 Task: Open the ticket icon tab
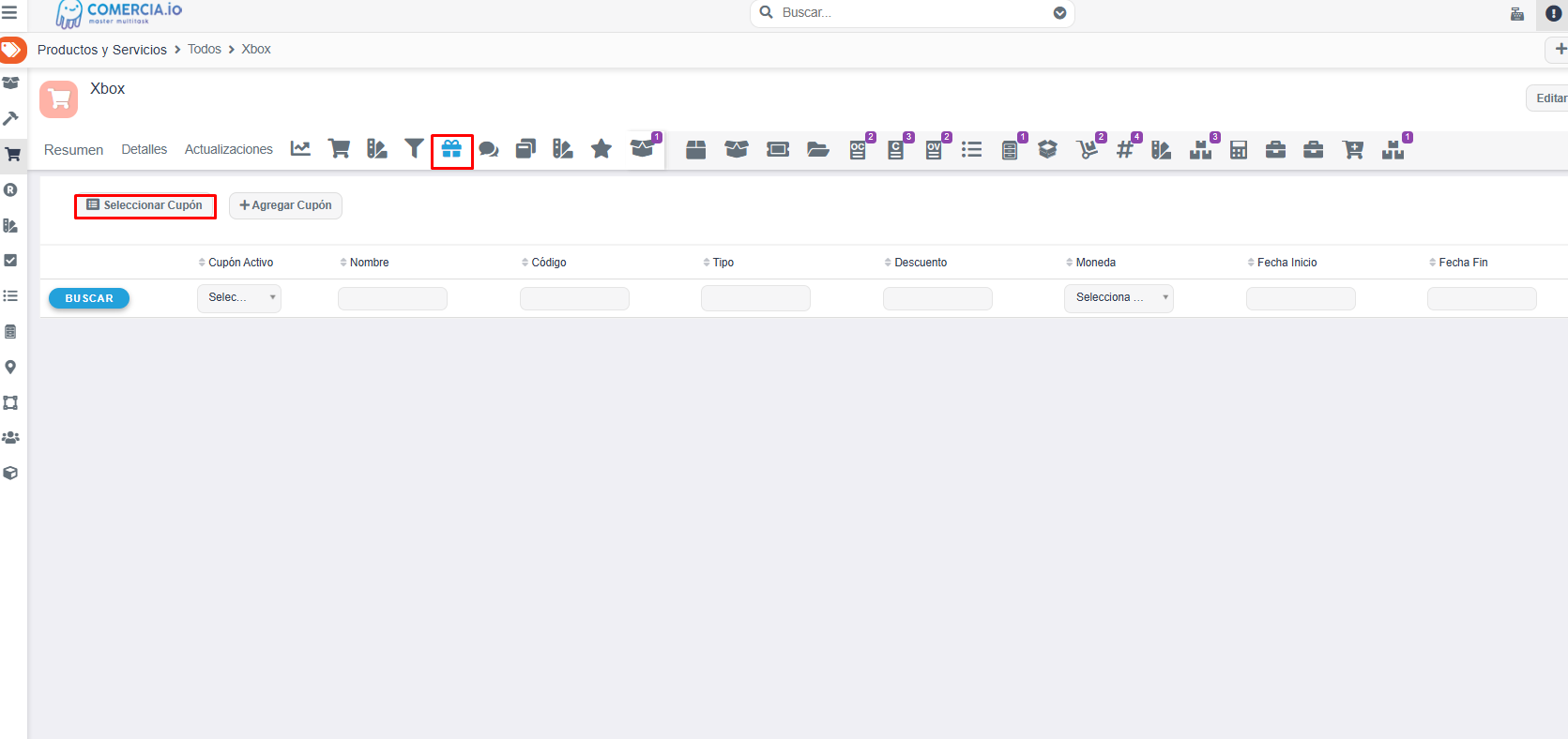[x=778, y=149]
